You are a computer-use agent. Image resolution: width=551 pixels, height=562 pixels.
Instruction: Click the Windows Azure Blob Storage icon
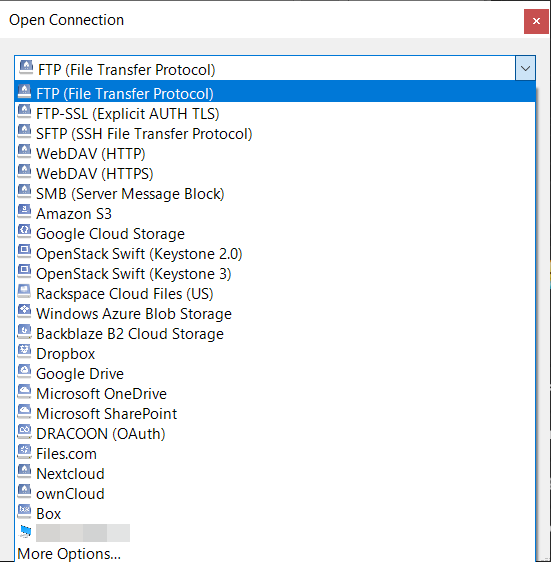[24, 311]
